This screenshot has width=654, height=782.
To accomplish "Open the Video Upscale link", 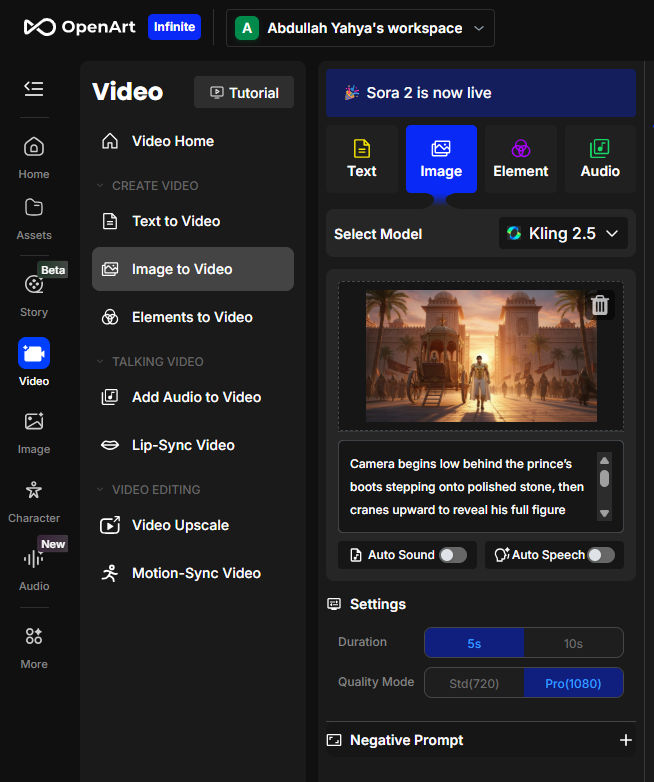I will pyautogui.click(x=180, y=525).
